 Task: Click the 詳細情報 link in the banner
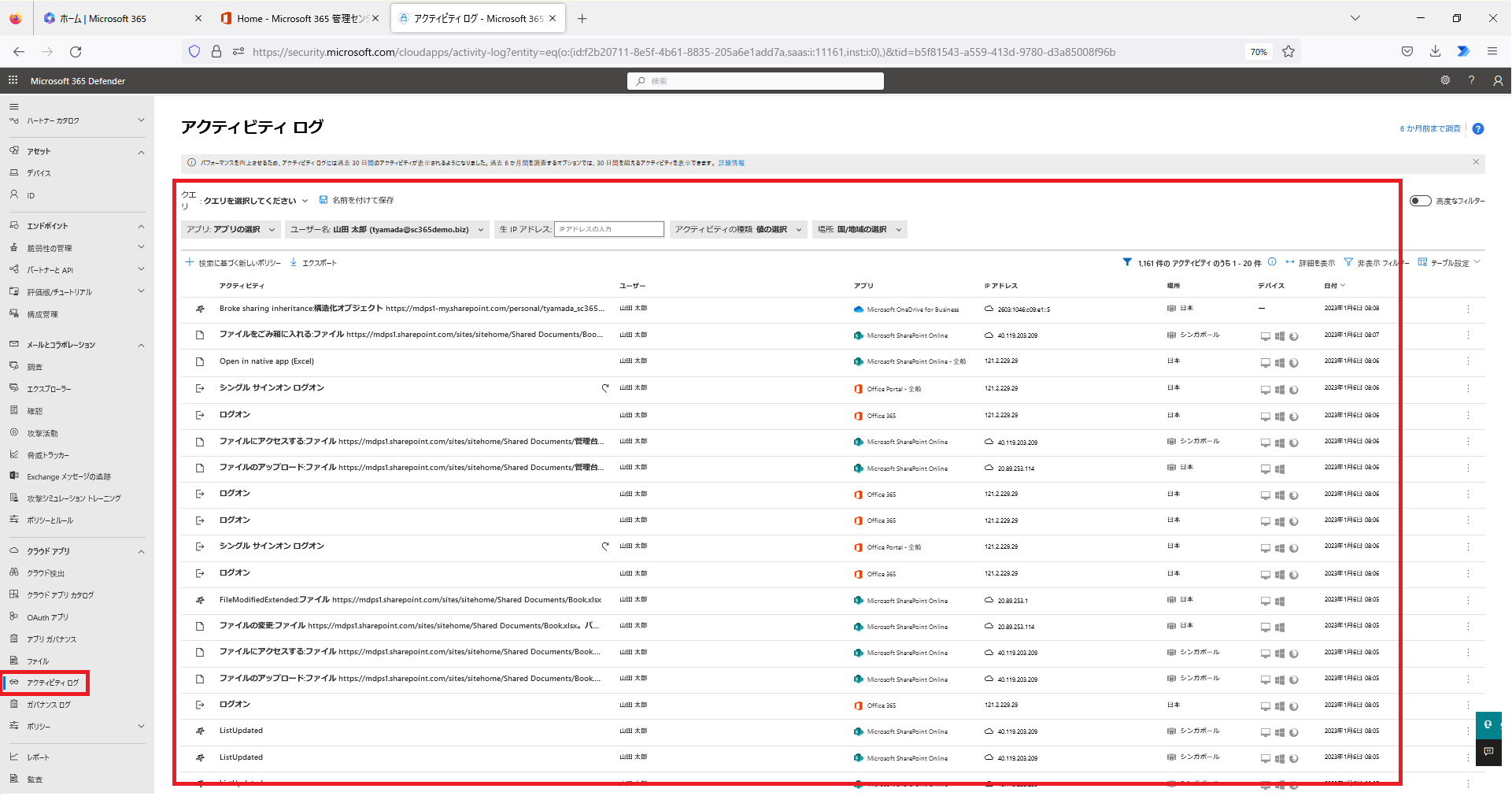tap(731, 163)
